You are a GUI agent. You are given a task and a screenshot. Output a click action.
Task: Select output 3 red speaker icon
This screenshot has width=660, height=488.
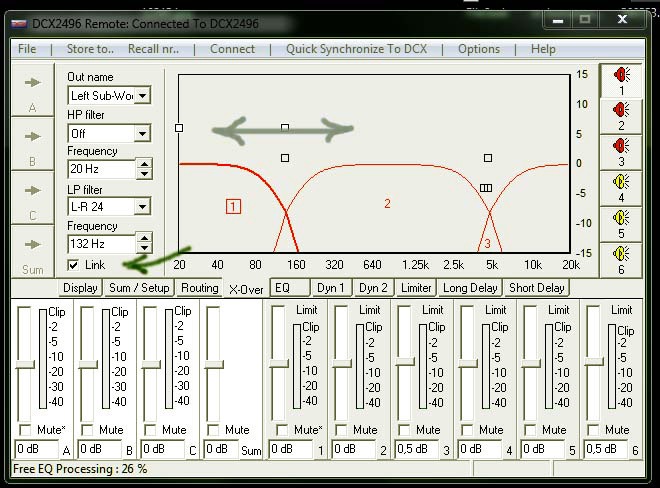tap(621, 153)
